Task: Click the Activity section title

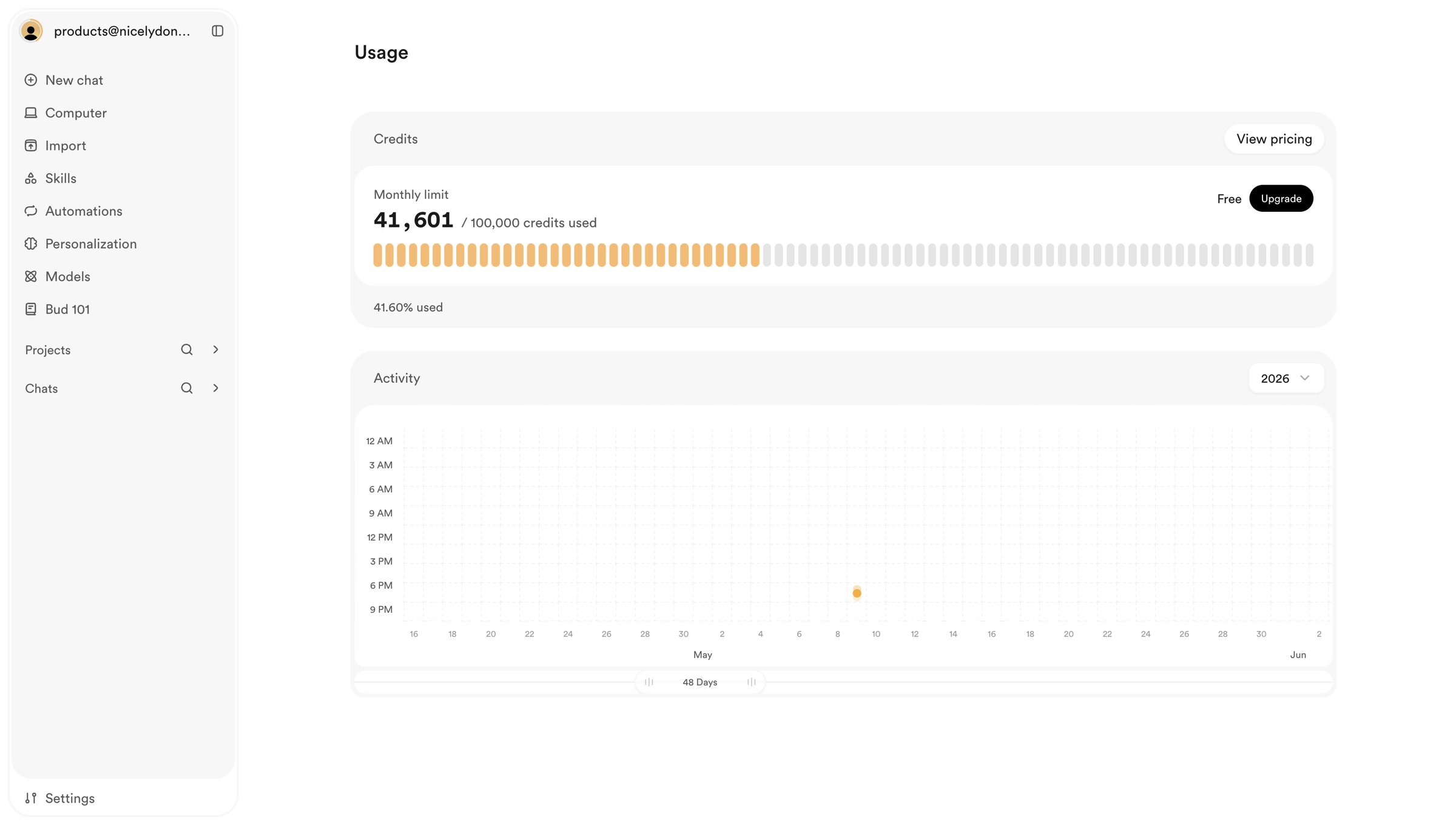Action: click(397, 378)
